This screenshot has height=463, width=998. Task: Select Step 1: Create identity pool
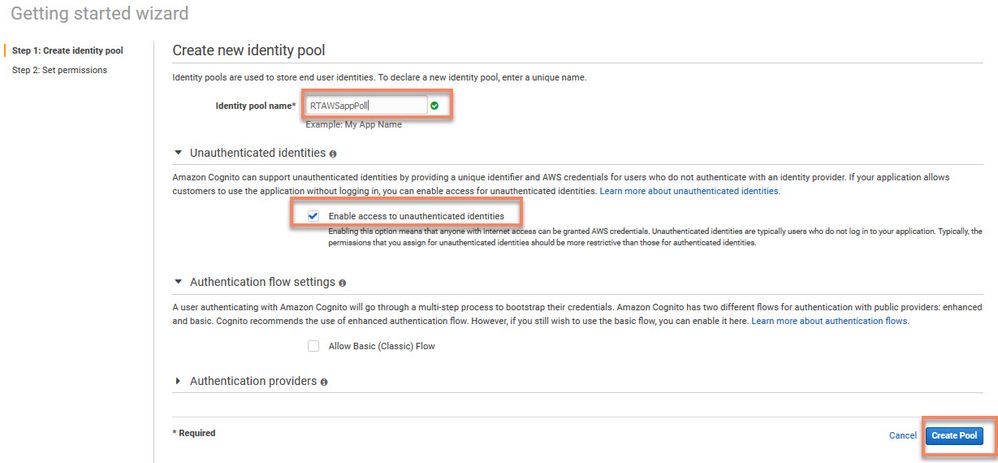pyautogui.click(x=68, y=50)
